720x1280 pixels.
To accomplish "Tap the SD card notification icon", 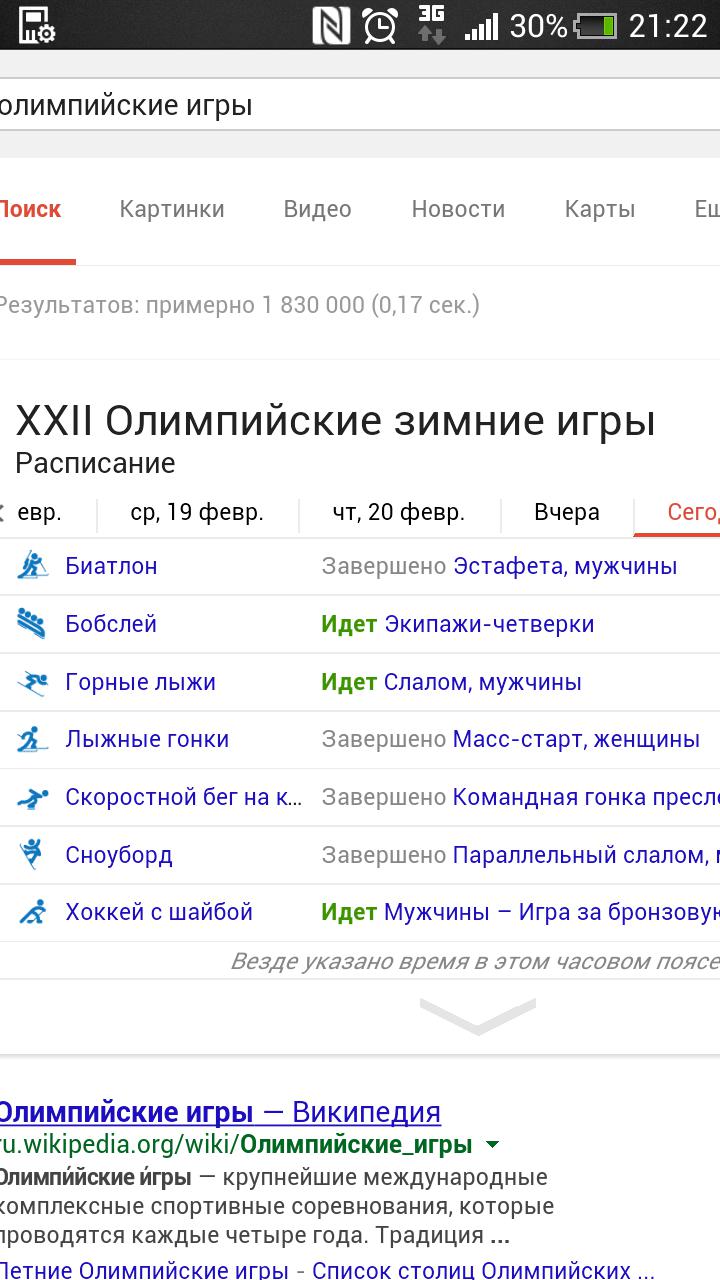I will click(36, 25).
